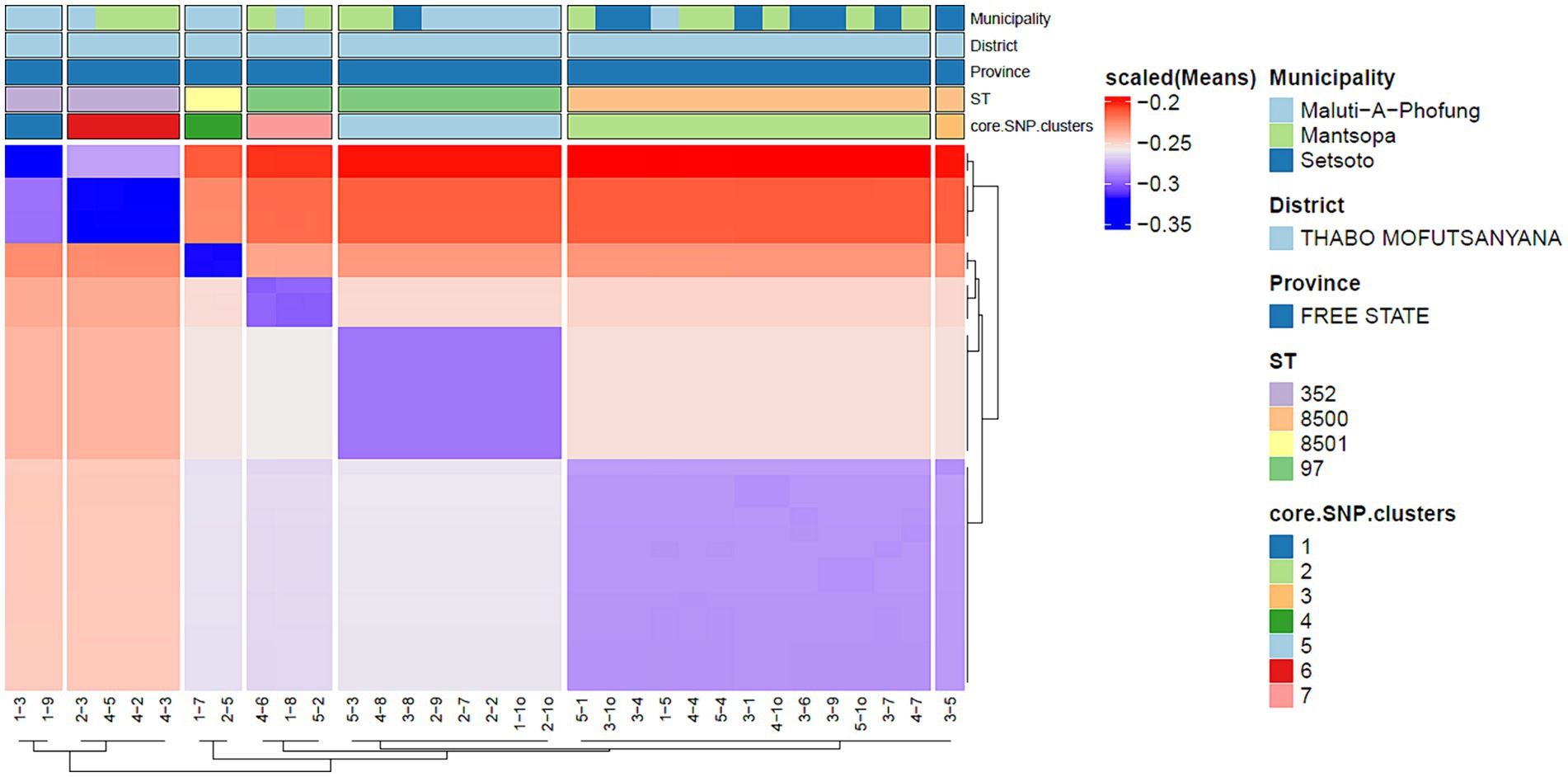This screenshot has width=1568, height=777.
Task: Select the FREE STATE legend swatch
Action: pyautogui.click(x=1281, y=316)
